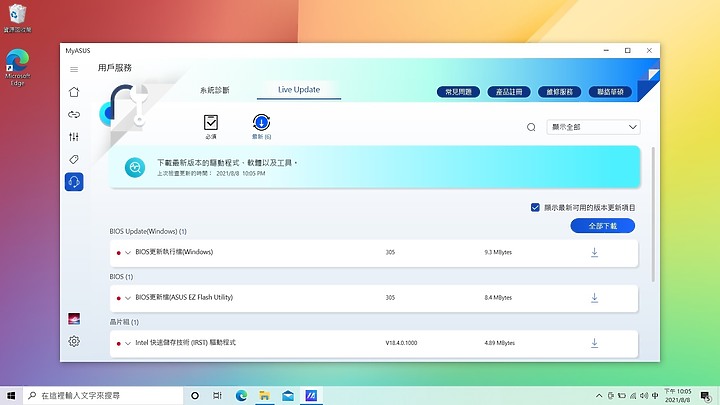Click the 晶片組 (1) section heading
Screen dimensions: 720x405
[x=124, y=322]
